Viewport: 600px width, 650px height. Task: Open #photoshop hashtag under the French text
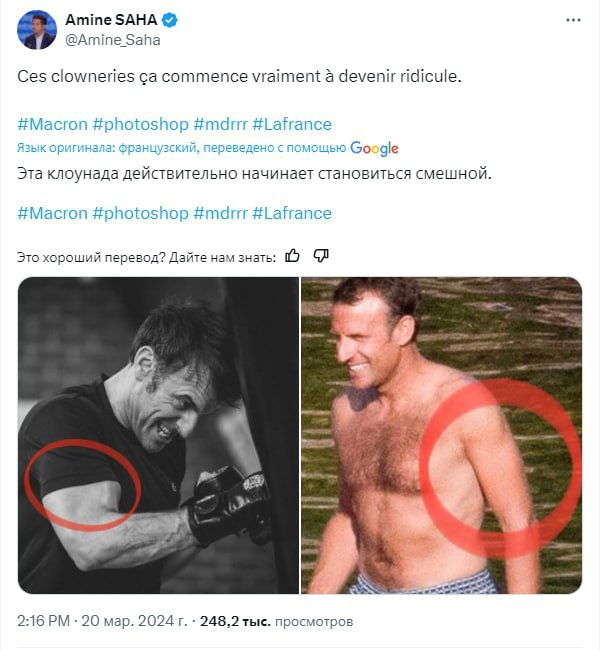coord(140,124)
